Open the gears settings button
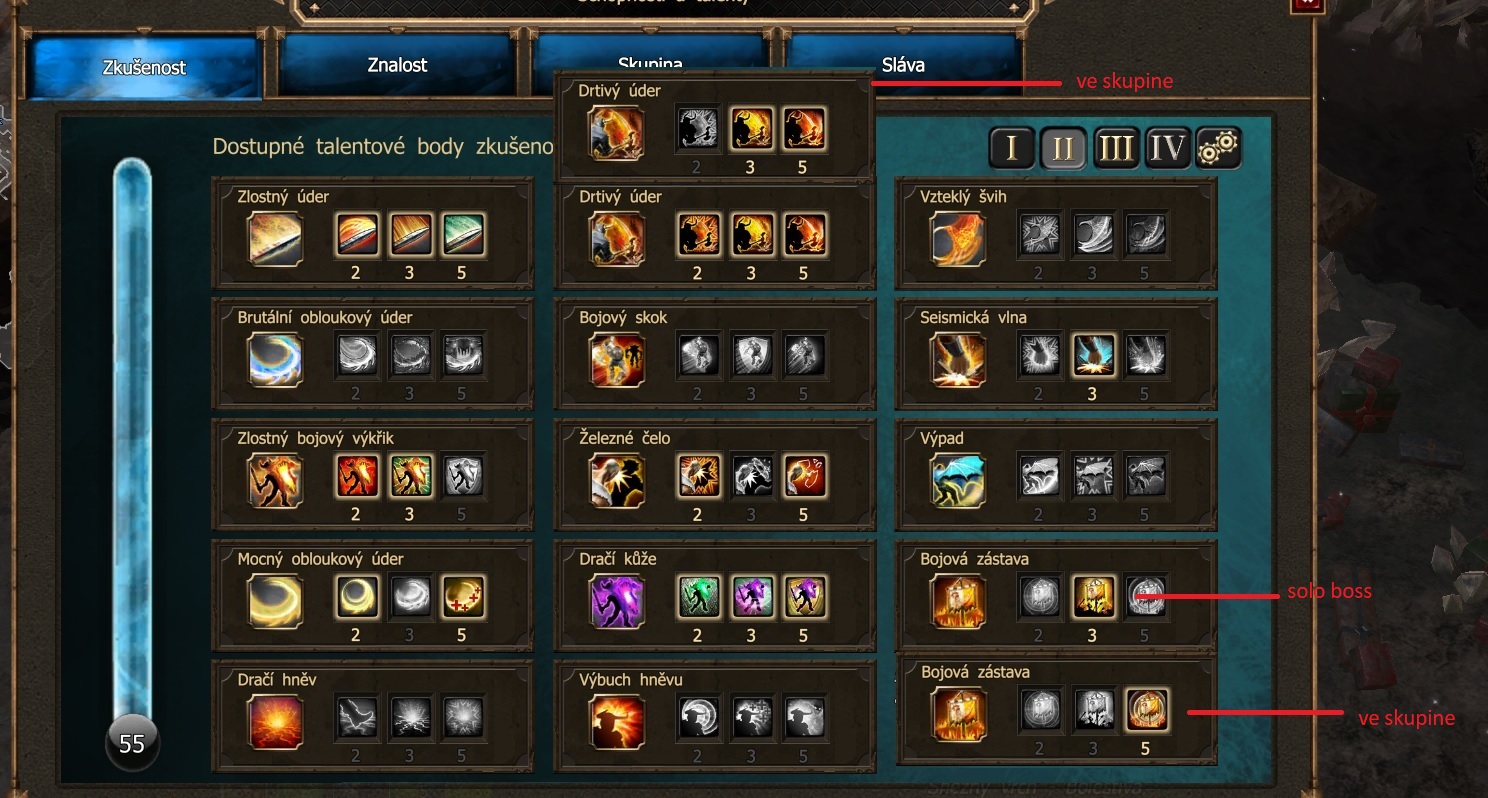Screen dimensions: 1488x798 coord(1219,148)
